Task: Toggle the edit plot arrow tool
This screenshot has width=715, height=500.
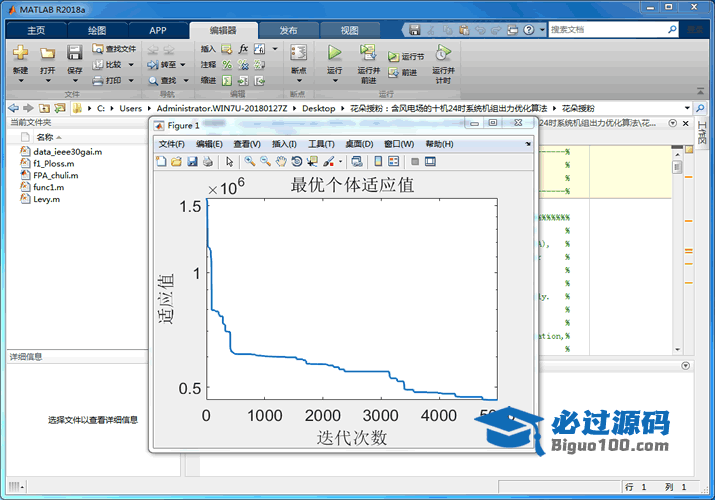Action: pos(229,161)
